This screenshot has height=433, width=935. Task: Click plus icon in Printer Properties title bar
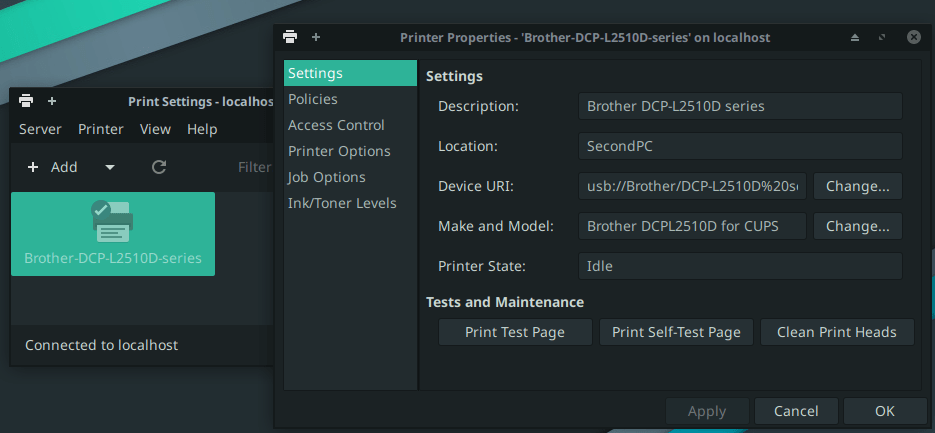[316, 37]
